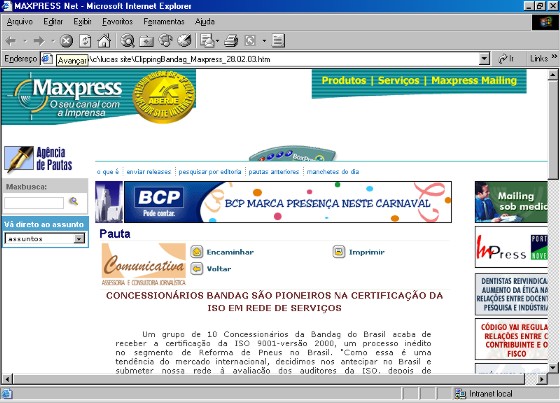Click the Mailing sob medida banner

511,202
